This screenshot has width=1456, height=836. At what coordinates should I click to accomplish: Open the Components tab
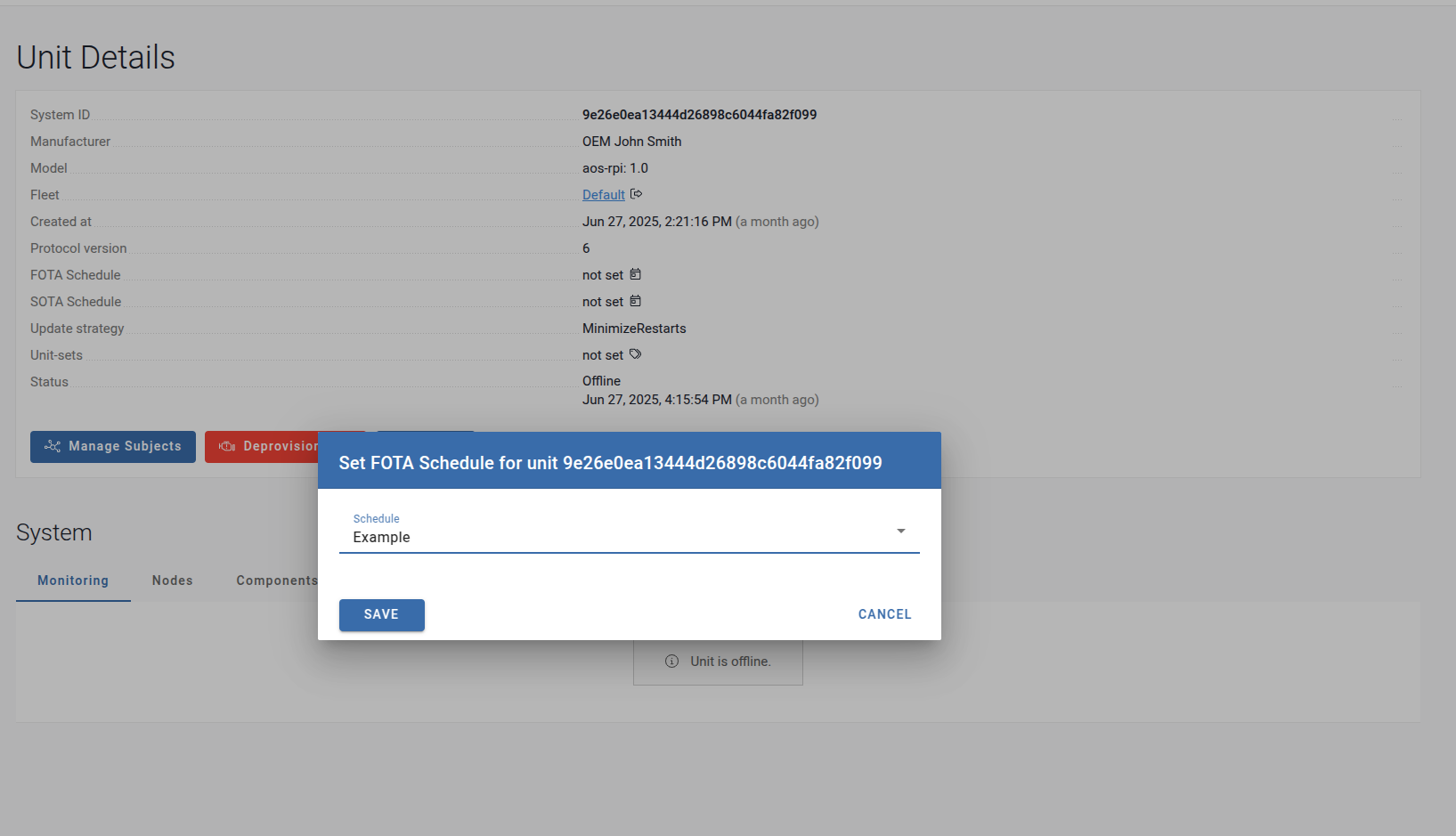coord(276,580)
